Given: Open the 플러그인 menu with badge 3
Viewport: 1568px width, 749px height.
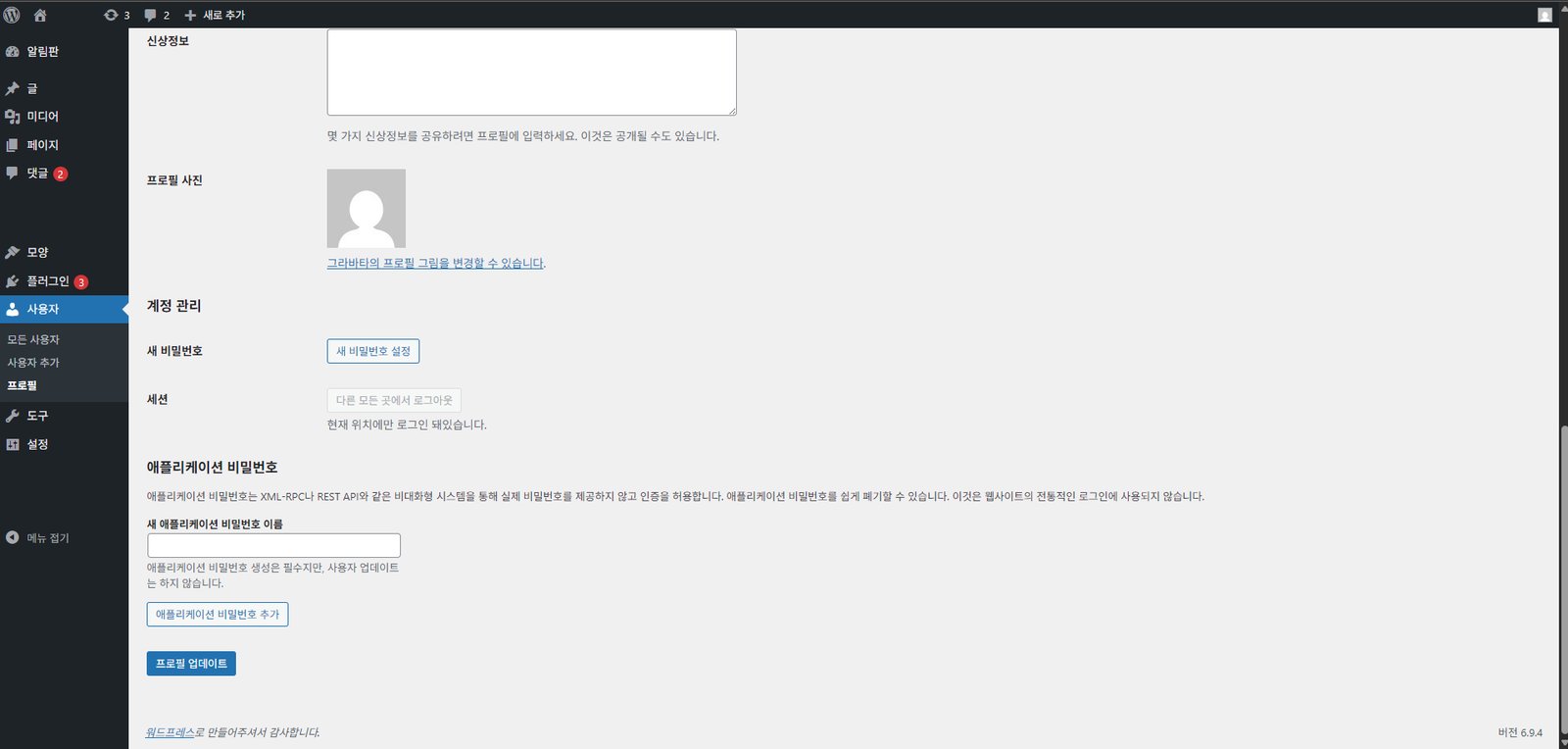Looking at the screenshot, I should click(64, 281).
